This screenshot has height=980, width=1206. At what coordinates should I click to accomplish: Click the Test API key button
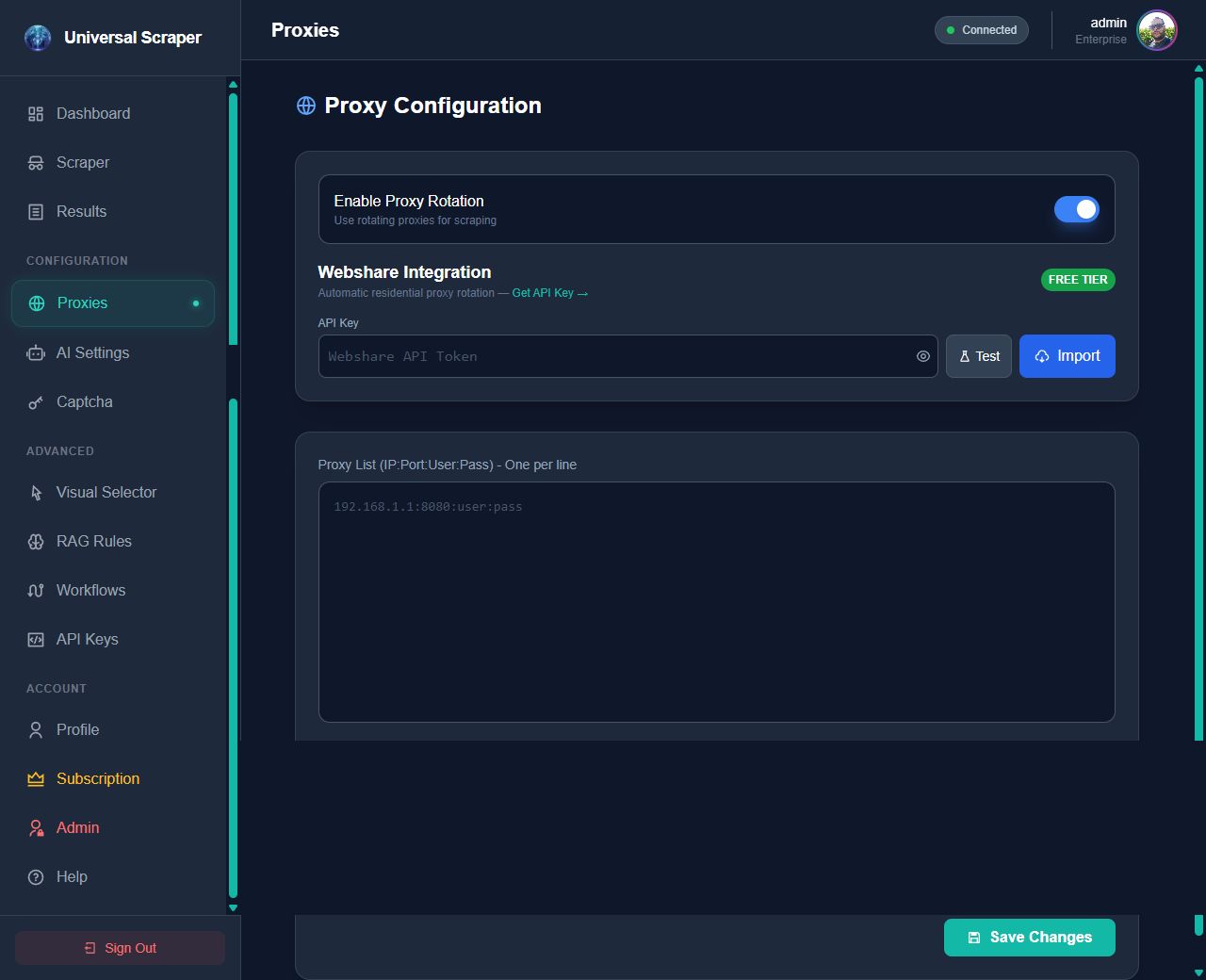click(979, 356)
